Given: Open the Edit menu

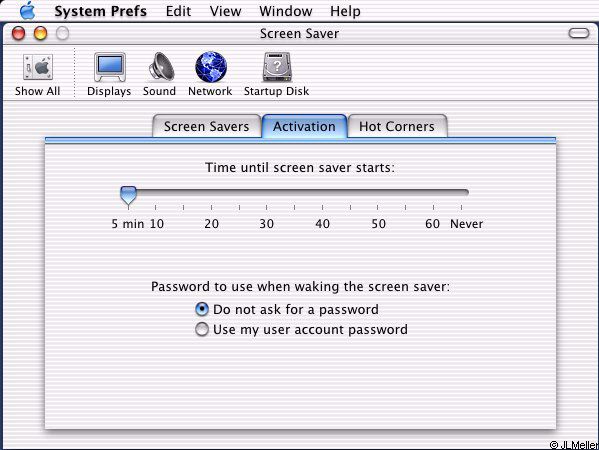Looking at the screenshot, I should pos(178,11).
